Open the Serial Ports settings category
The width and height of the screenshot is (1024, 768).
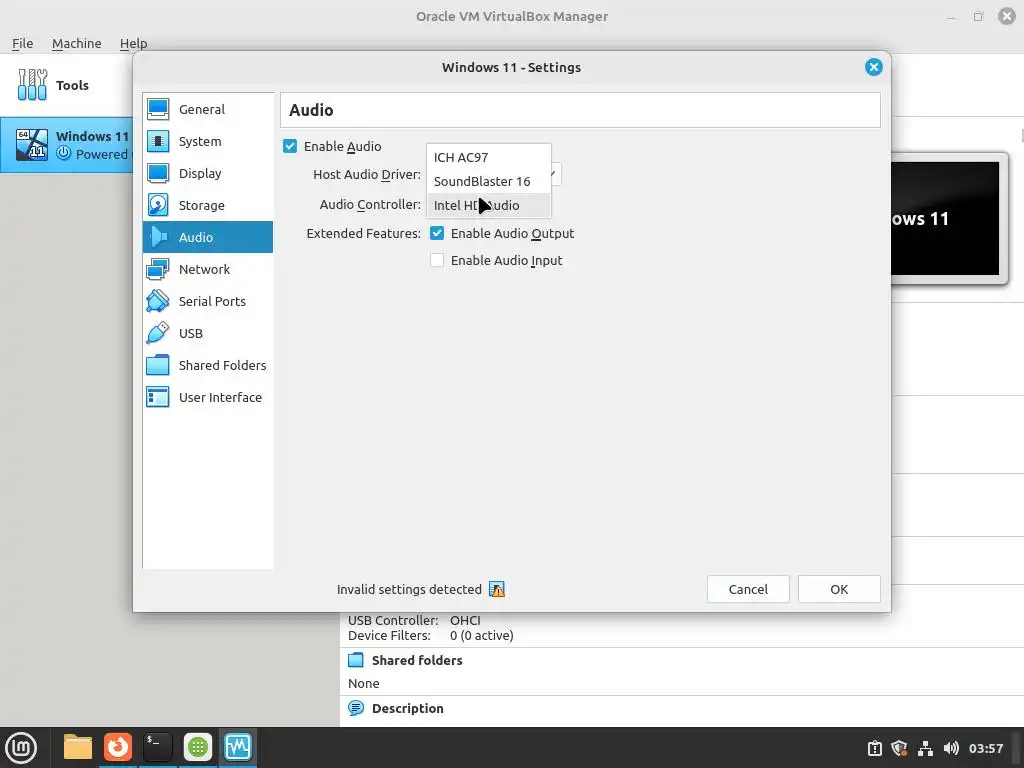pyautogui.click(x=208, y=301)
